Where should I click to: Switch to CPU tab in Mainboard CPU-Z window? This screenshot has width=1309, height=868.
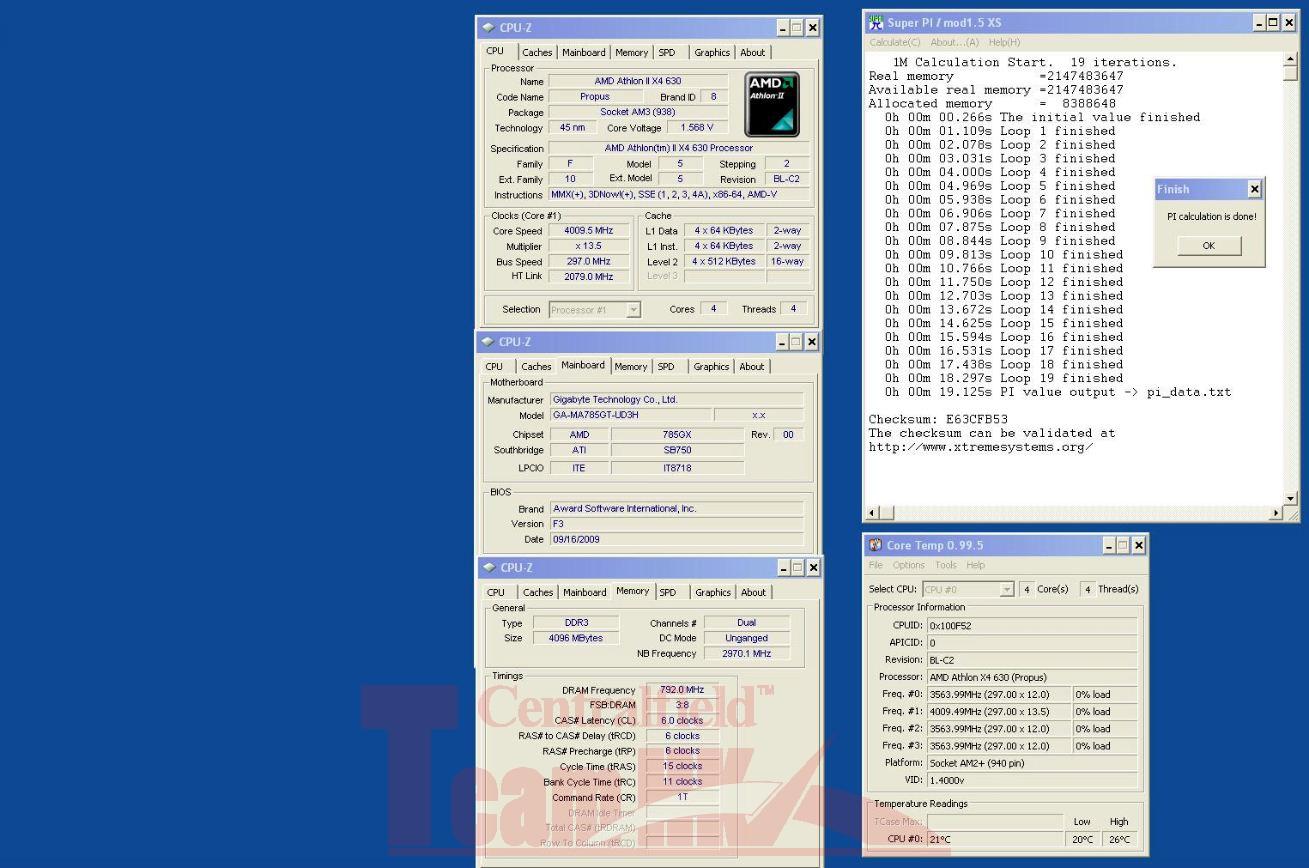click(495, 367)
